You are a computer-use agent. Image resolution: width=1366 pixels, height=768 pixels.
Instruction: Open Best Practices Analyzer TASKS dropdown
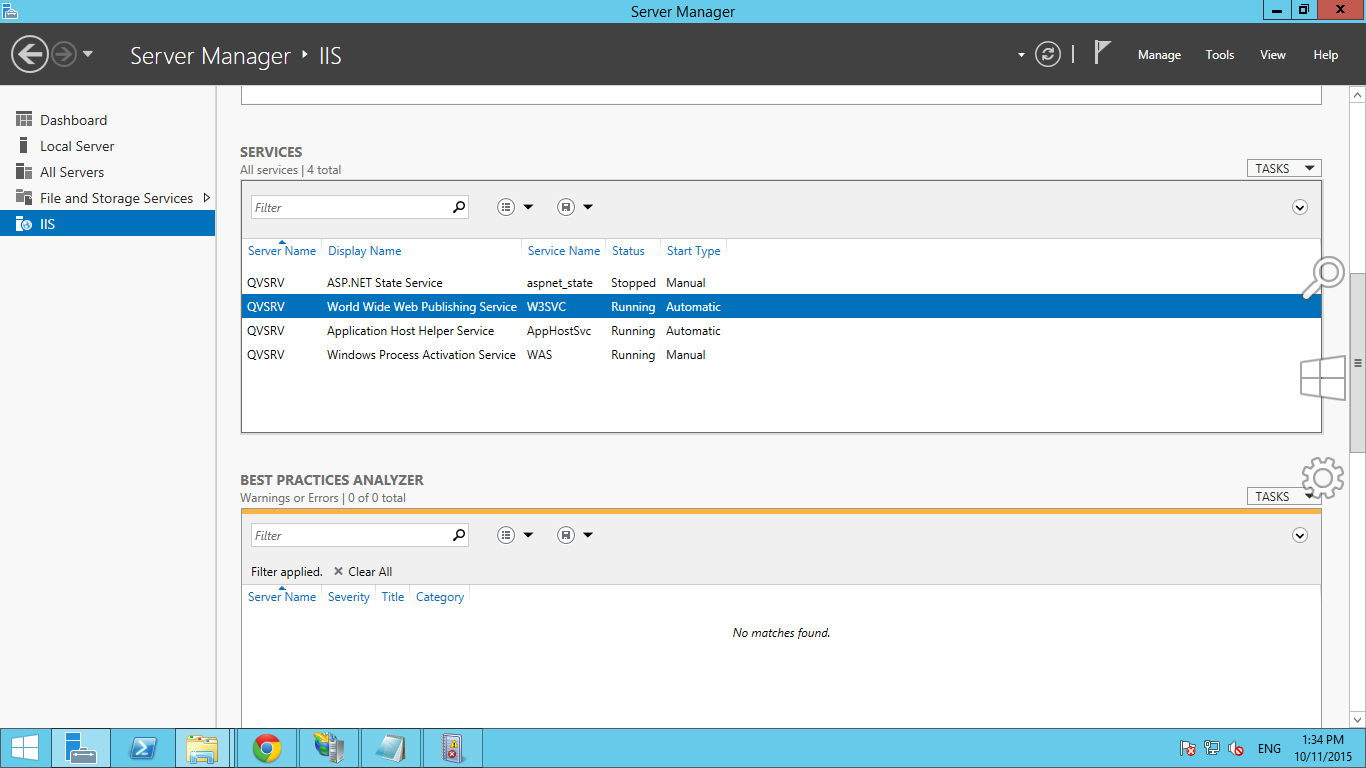click(x=1284, y=496)
